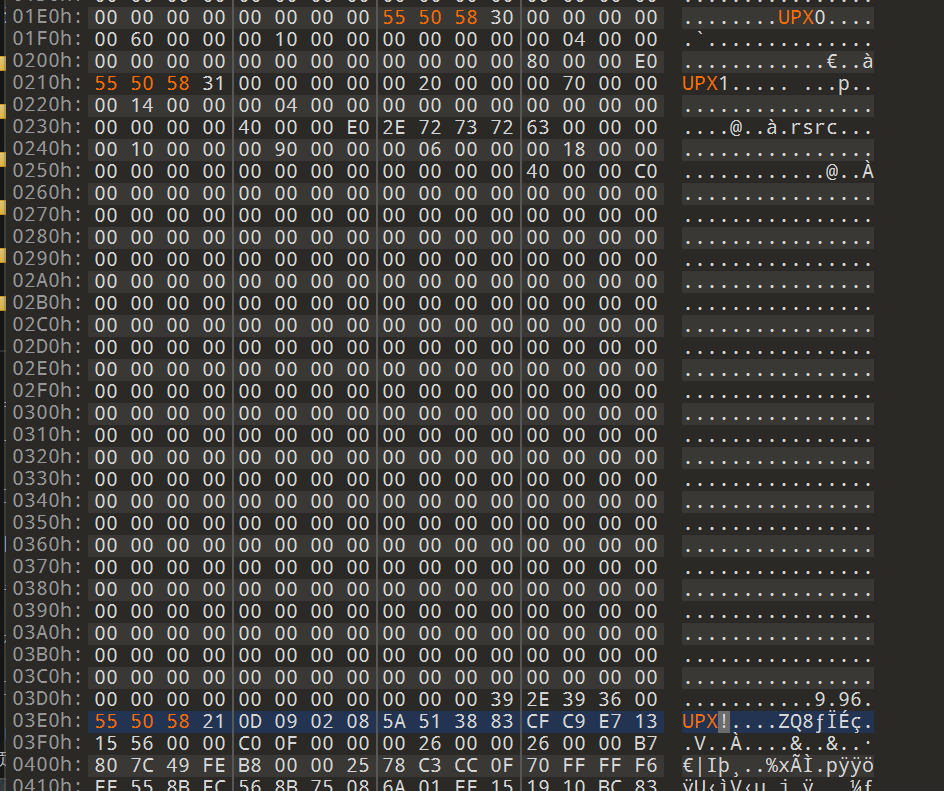The height and width of the screenshot is (791, 944).
Task: Select offset label 03A0h
Action: point(46,633)
